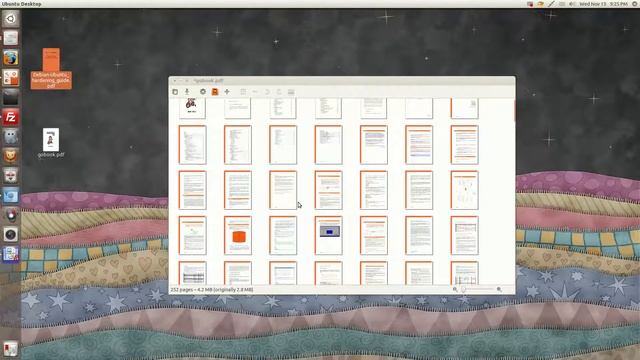Click the gray elephant icon in the launcher
640x360 pixels.
[11, 137]
